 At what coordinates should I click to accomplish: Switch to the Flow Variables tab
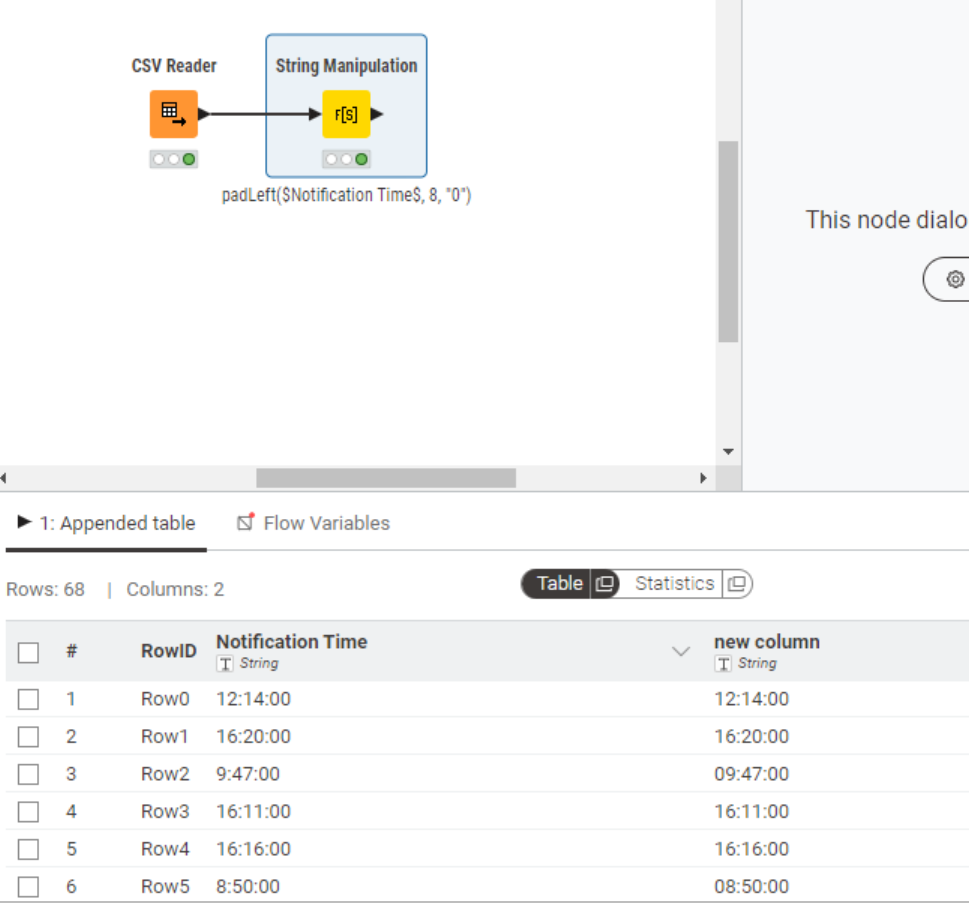[326, 523]
